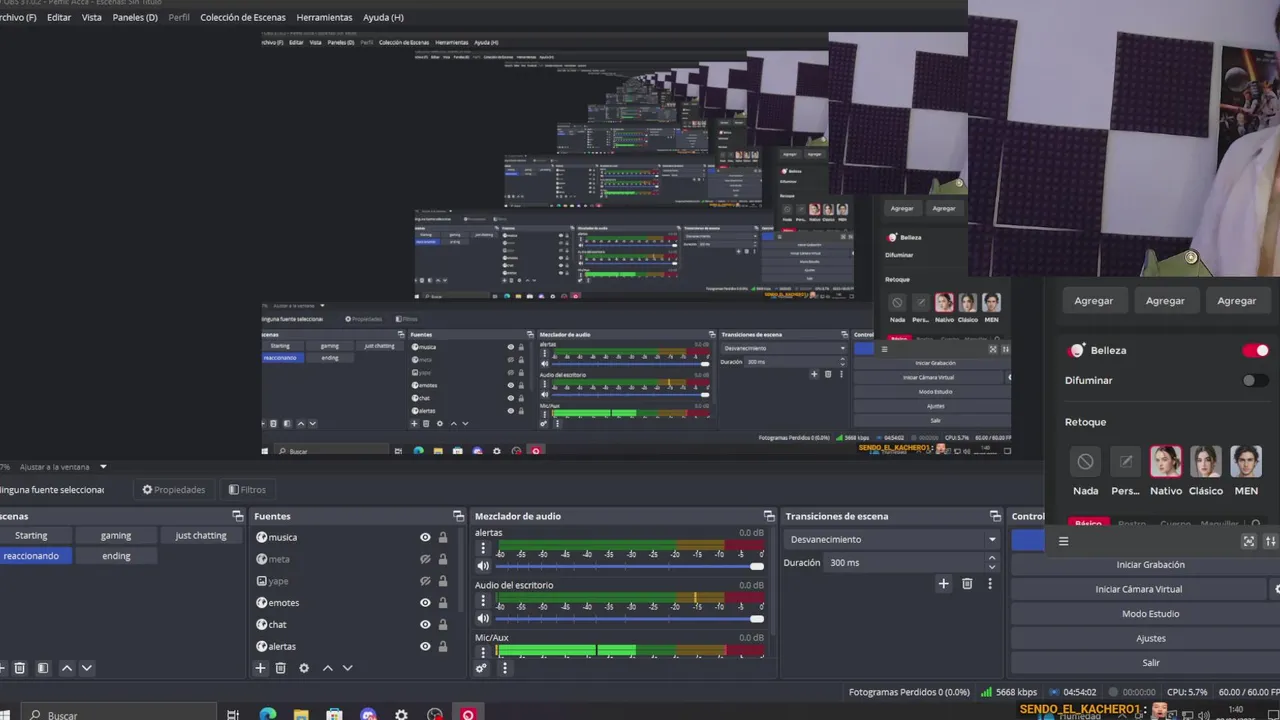Screen dimensions: 1280x720
Task: Open Ajustes
Action: tap(1150, 638)
